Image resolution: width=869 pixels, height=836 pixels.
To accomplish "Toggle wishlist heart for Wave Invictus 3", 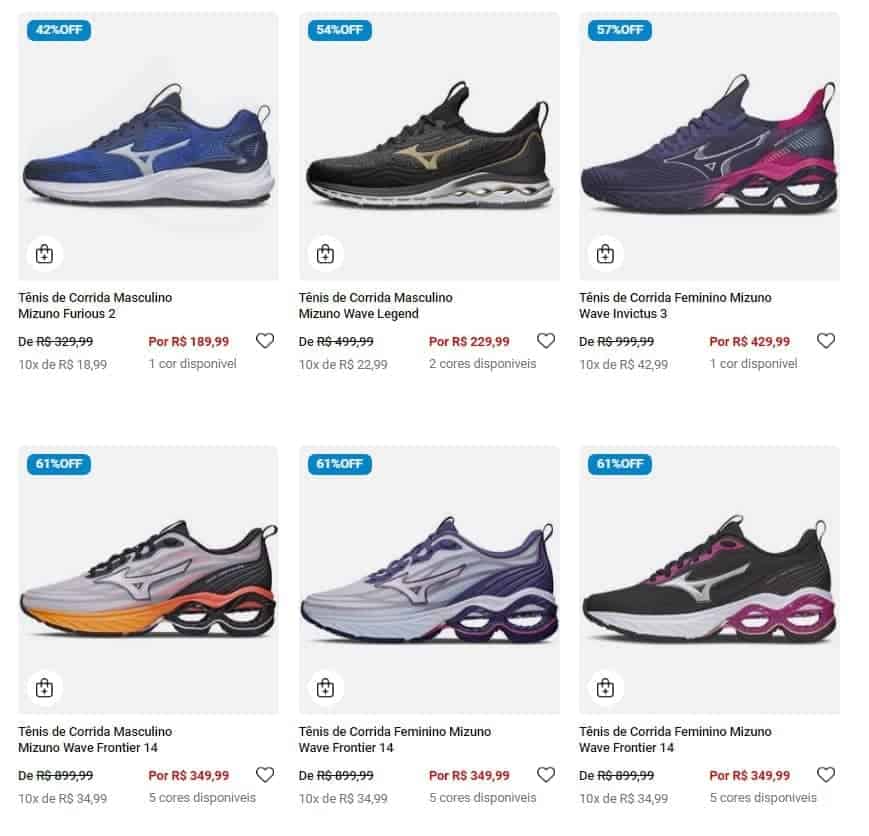I will tap(826, 341).
